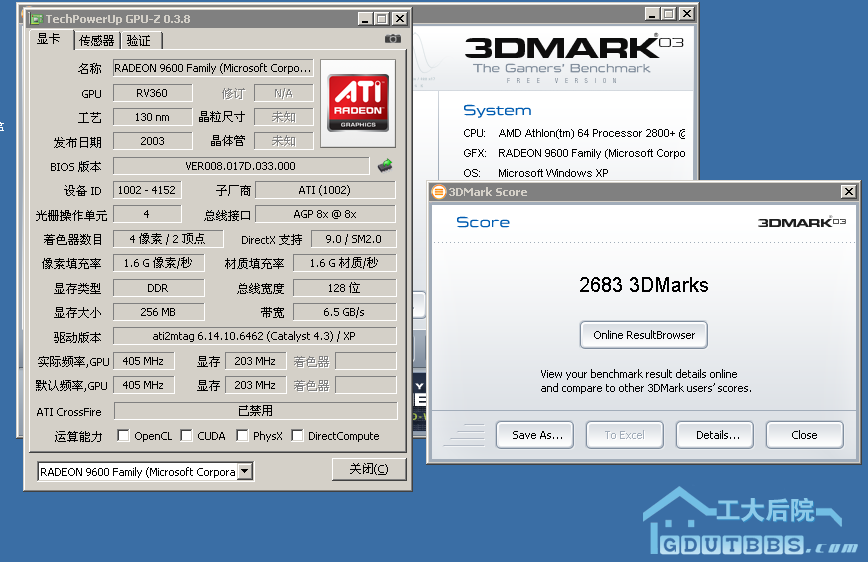Click the driver version ati2mtag 6.14.10.6462 field
Viewport: 868px width, 562px height.
point(255,336)
